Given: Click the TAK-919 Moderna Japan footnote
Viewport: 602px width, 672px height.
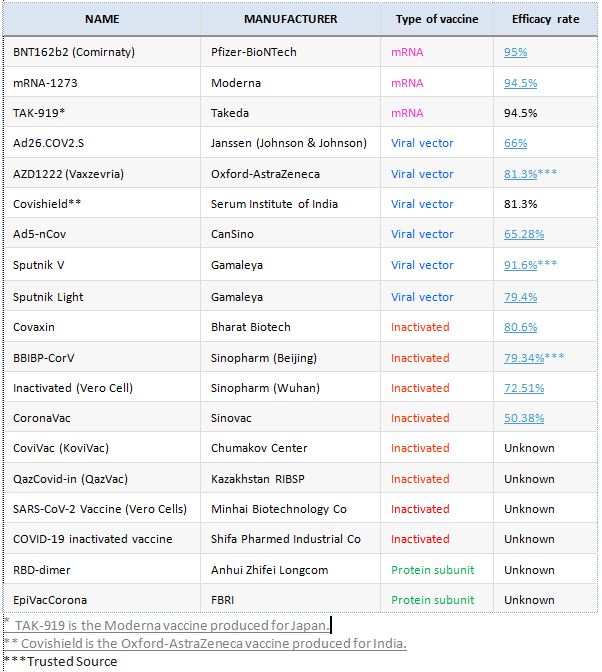Looking at the screenshot, I should pos(172,625).
